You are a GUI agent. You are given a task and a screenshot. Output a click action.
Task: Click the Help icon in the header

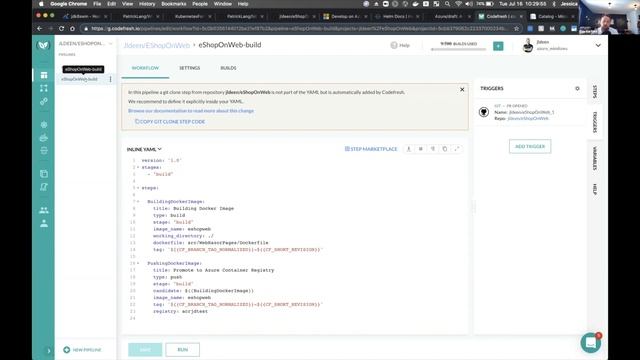click(x=394, y=45)
